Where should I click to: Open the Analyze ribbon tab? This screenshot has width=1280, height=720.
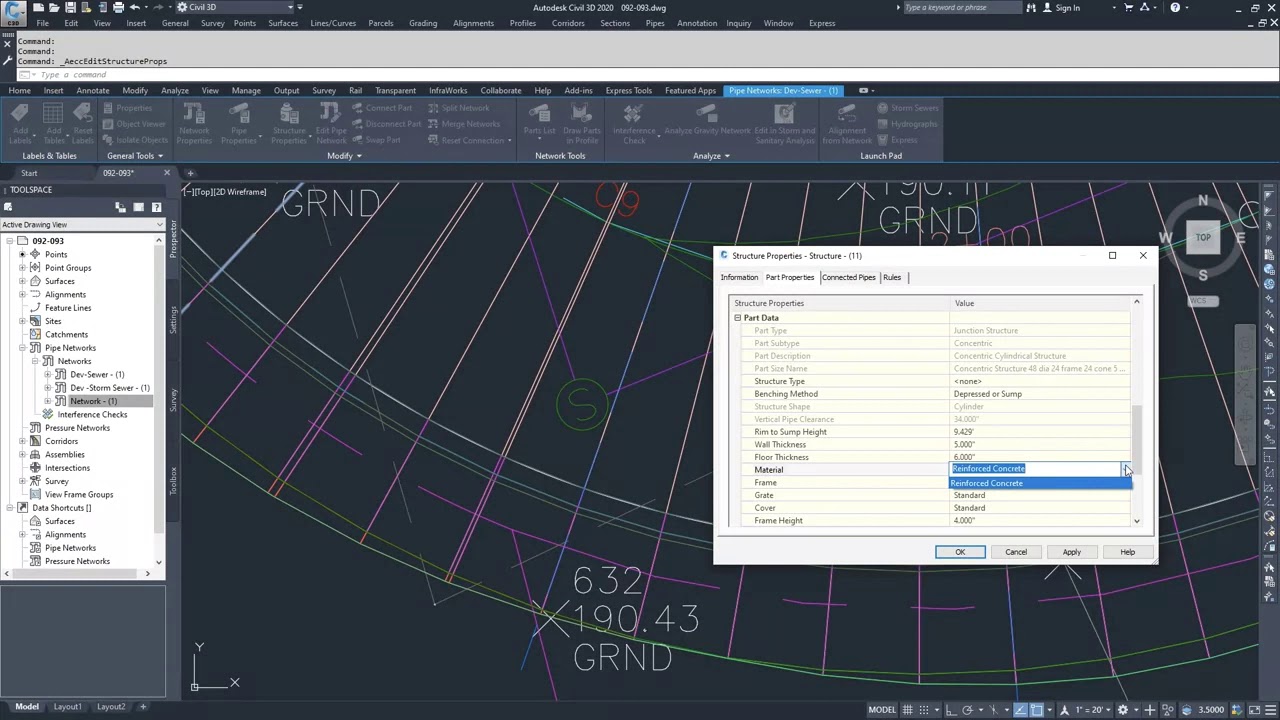[175, 90]
